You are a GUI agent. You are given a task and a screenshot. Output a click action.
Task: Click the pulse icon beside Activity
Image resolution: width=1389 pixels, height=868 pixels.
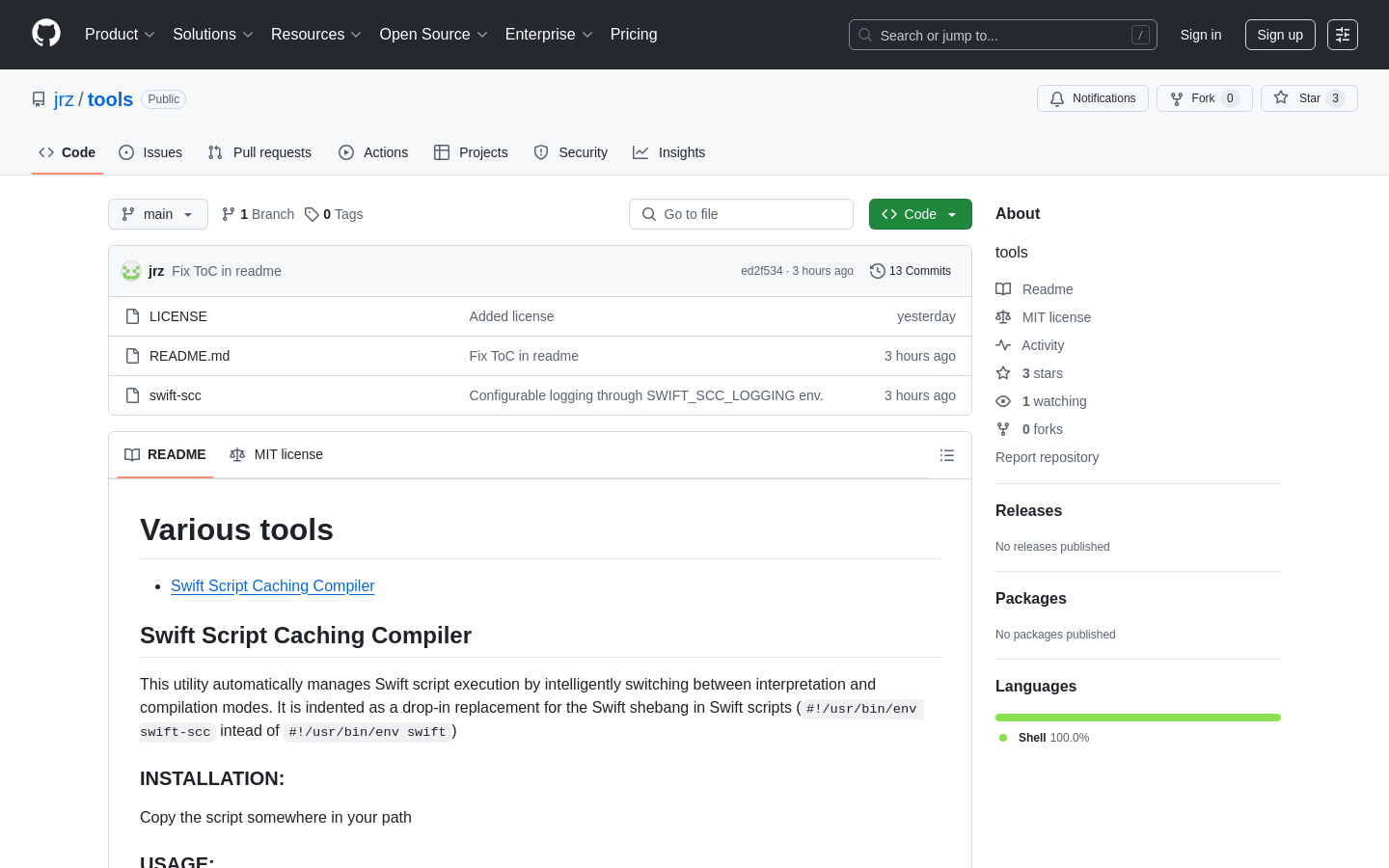pos(1003,345)
